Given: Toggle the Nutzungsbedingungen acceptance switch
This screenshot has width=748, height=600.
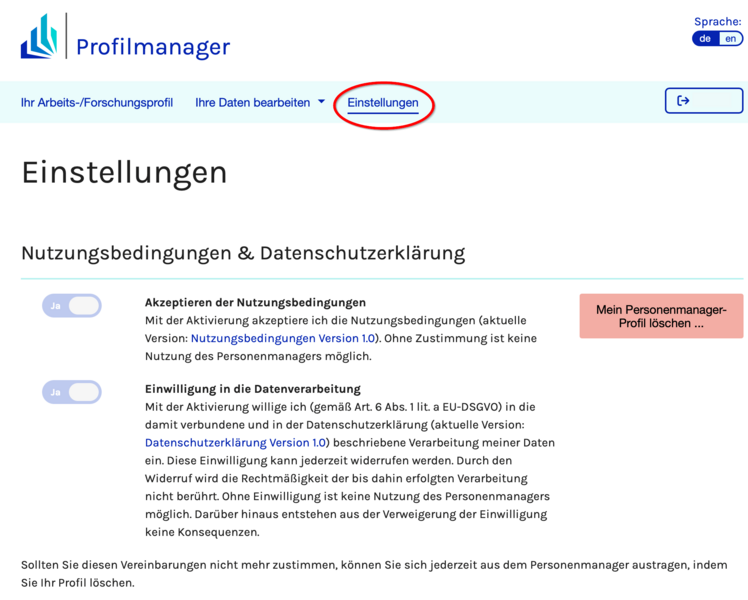Looking at the screenshot, I should [x=72, y=306].
